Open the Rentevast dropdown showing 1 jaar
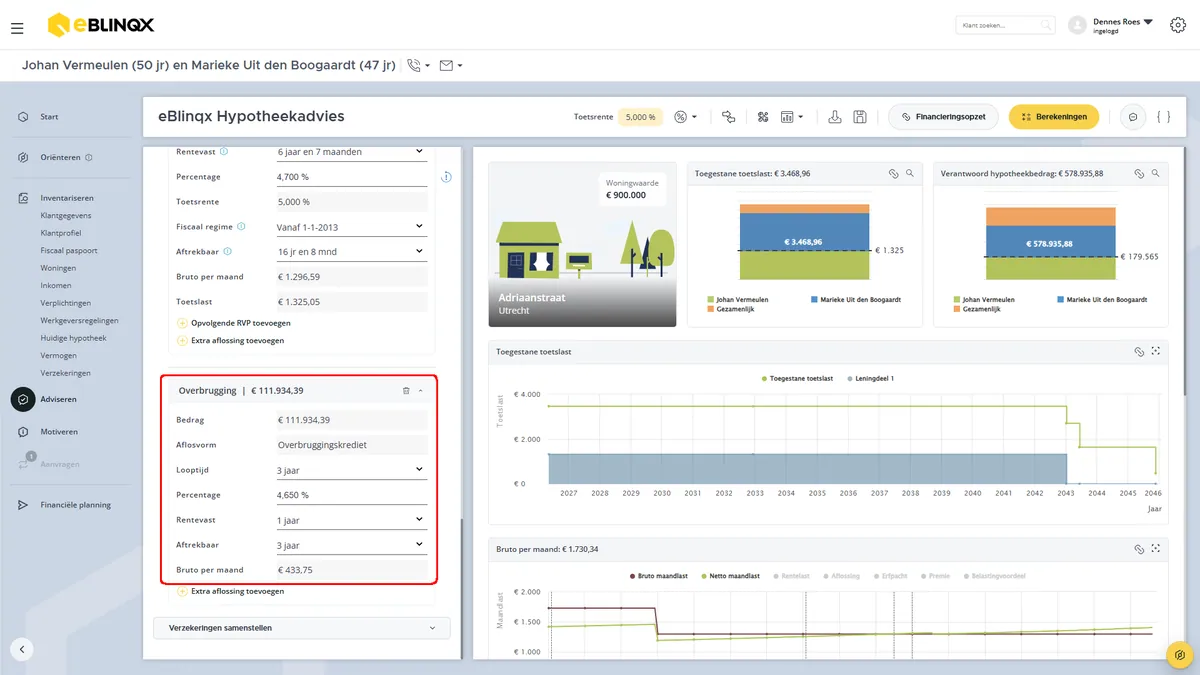The height and width of the screenshot is (675, 1200). [x=351, y=520]
